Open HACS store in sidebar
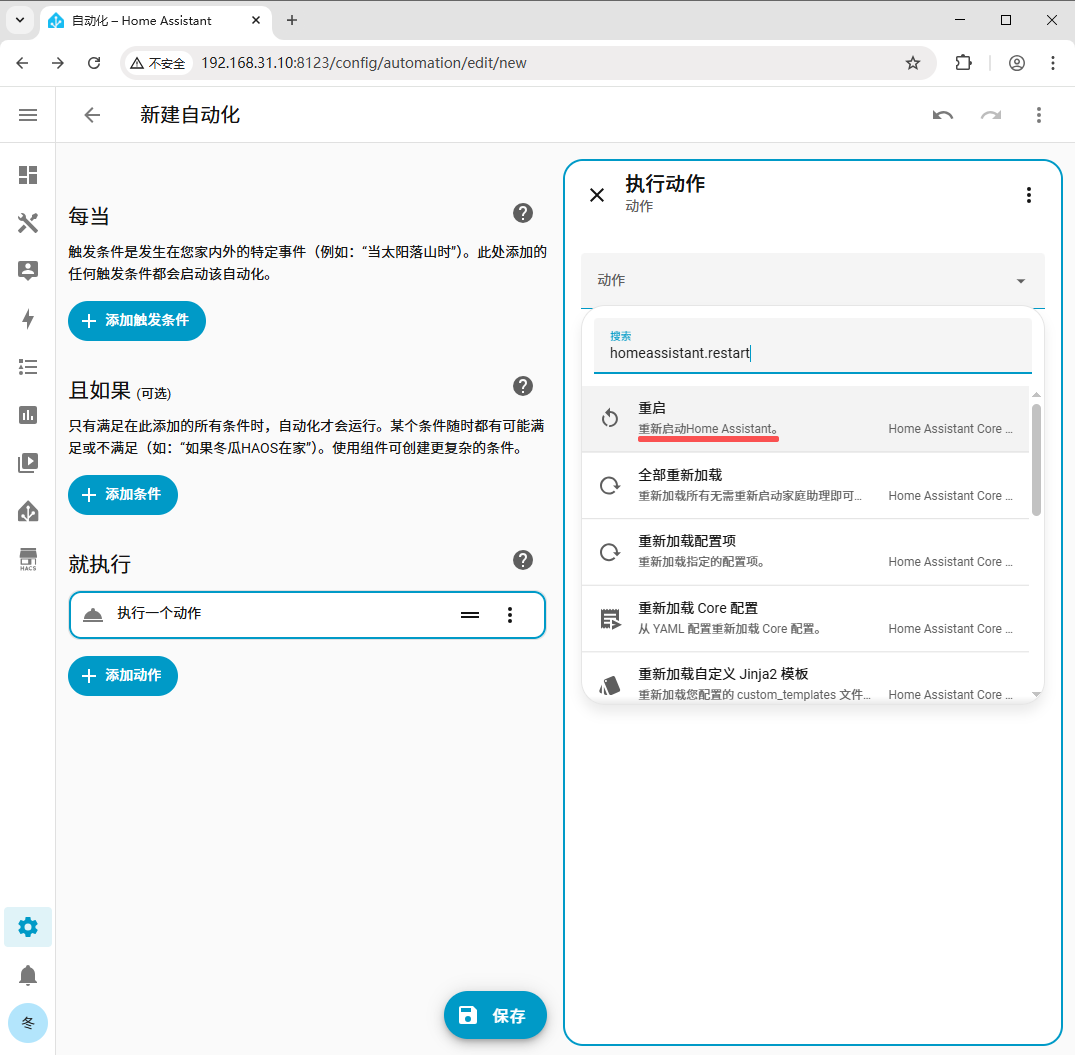The height and width of the screenshot is (1055, 1075). pos(27,559)
